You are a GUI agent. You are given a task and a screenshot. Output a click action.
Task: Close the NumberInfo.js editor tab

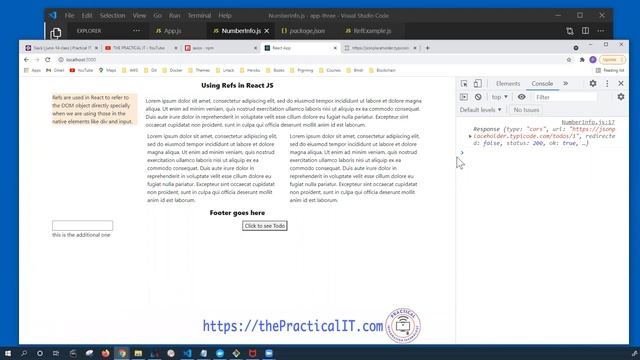[x=267, y=31]
